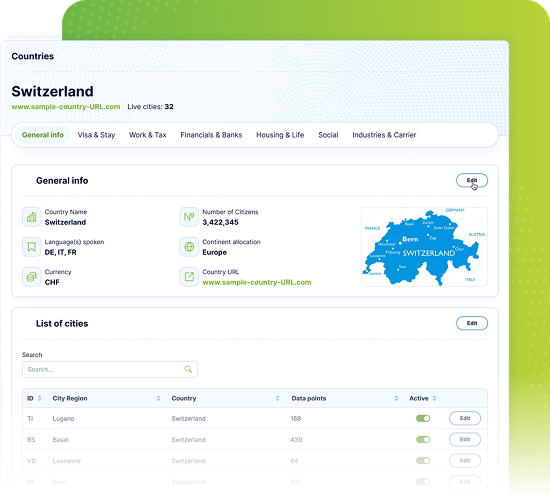Click the Number of Citizens icon
Image resolution: width=550 pixels, height=497 pixels.
click(x=189, y=217)
